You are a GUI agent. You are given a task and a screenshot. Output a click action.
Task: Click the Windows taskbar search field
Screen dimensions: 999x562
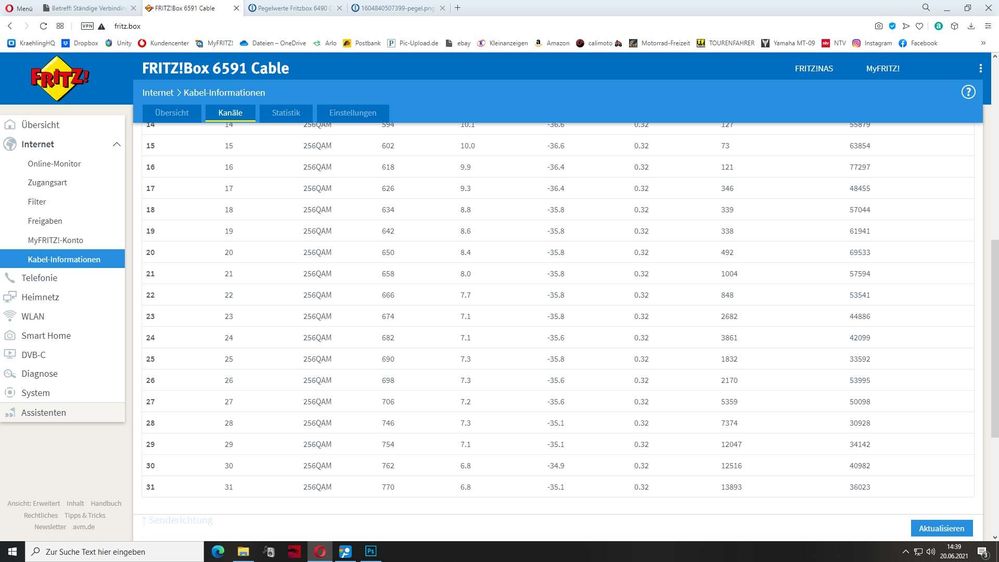pyautogui.click(x=113, y=552)
